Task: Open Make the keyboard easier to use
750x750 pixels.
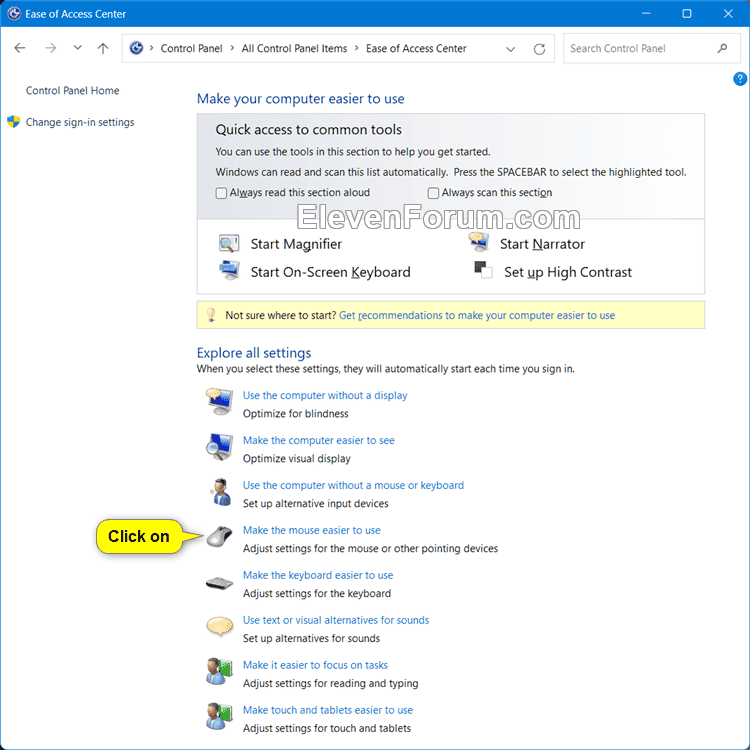Action: click(318, 575)
